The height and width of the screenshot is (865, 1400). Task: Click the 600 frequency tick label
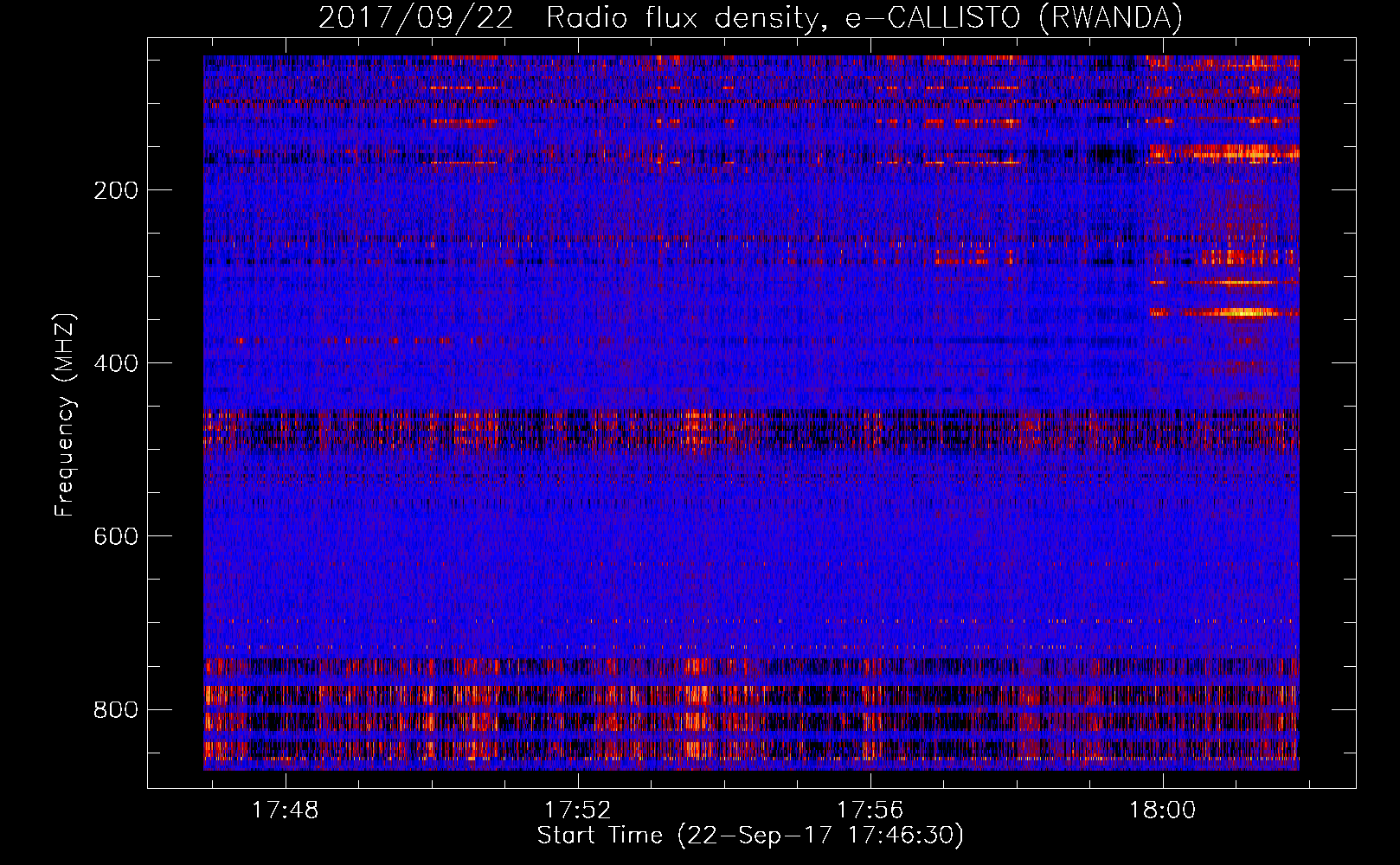[116, 536]
